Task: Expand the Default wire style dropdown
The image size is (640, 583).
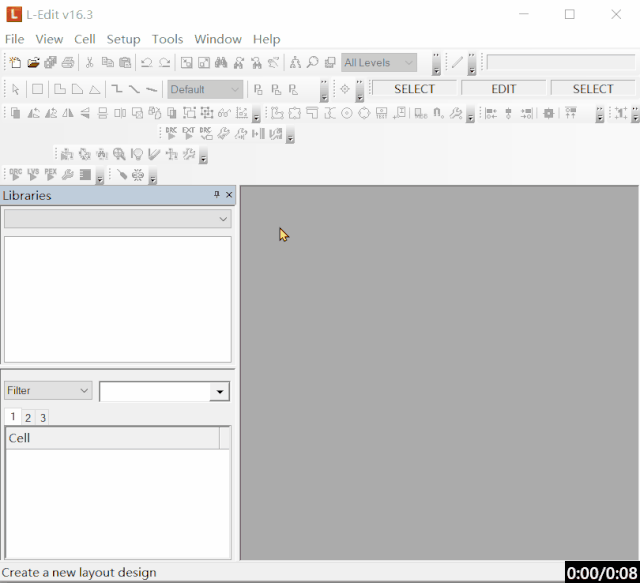Action: pyautogui.click(x=205, y=89)
